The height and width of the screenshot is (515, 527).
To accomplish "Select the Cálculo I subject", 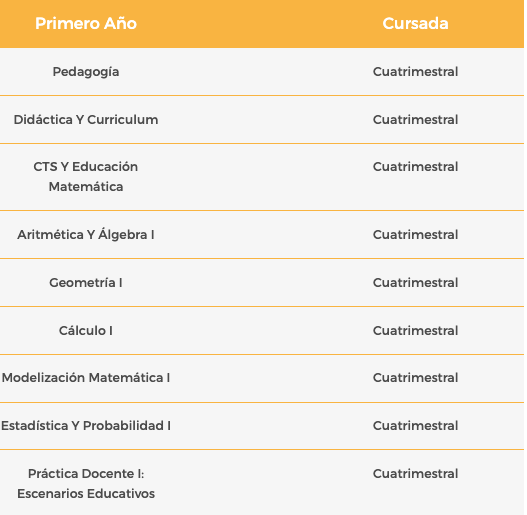I will [x=86, y=330].
